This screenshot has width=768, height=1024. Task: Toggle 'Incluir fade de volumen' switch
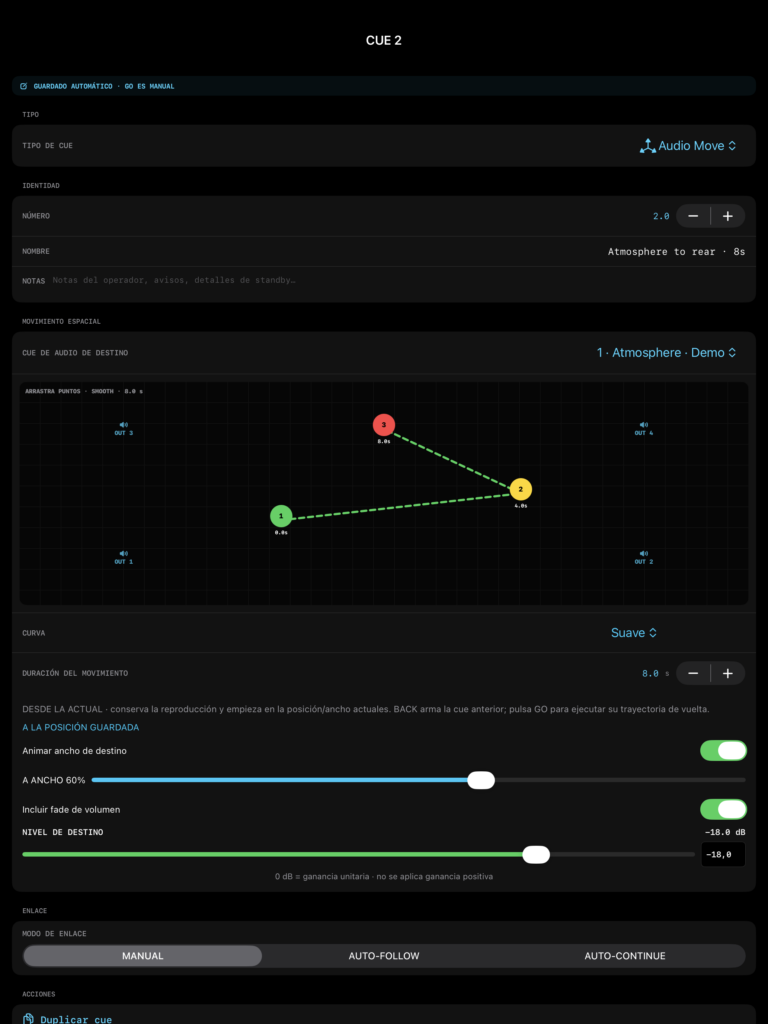click(723, 810)
